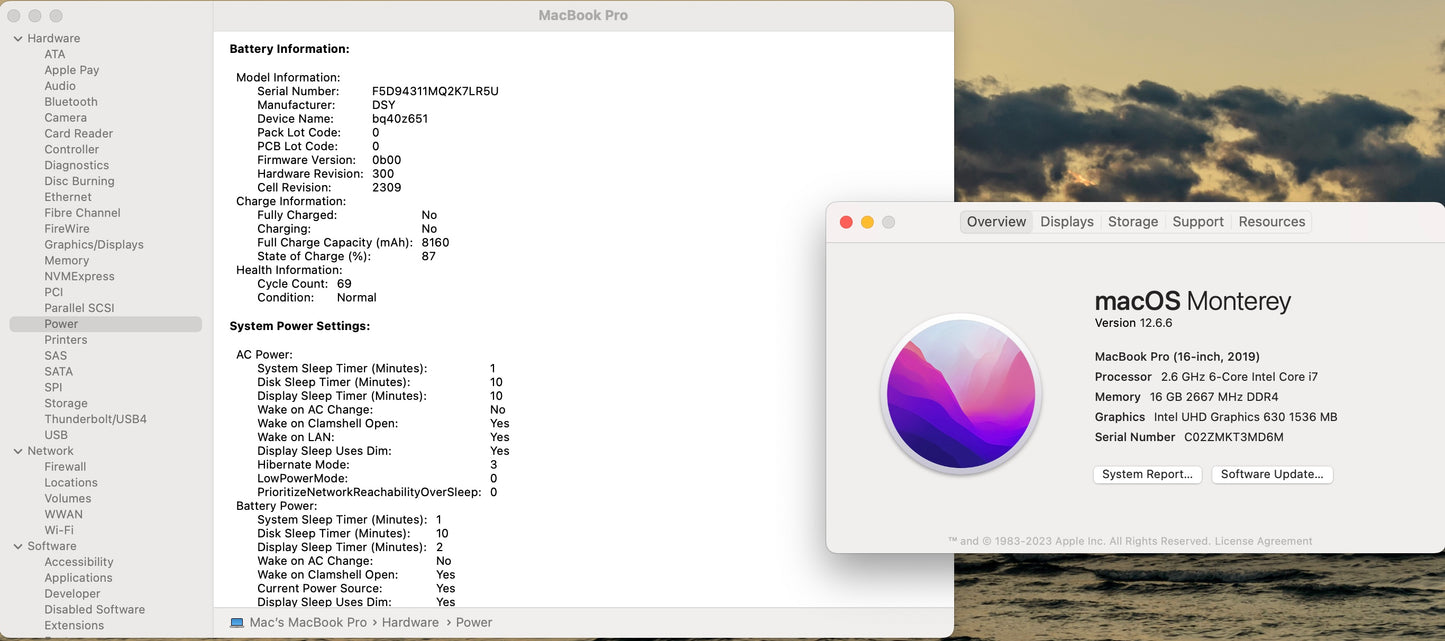Collapse the Software sidebar section
Viewport: 1445px width, 641px height.
[18, 546]
